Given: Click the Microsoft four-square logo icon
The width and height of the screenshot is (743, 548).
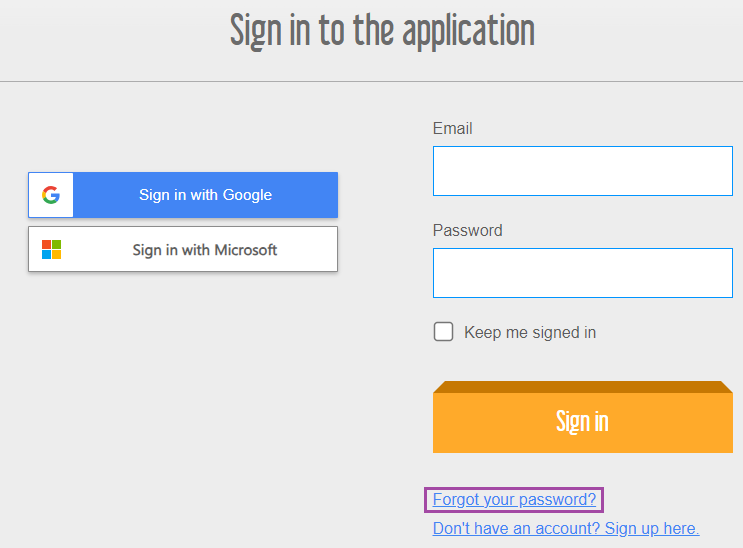Looking at the screenshot, I should pyautogui.click(x=51, y=249).
